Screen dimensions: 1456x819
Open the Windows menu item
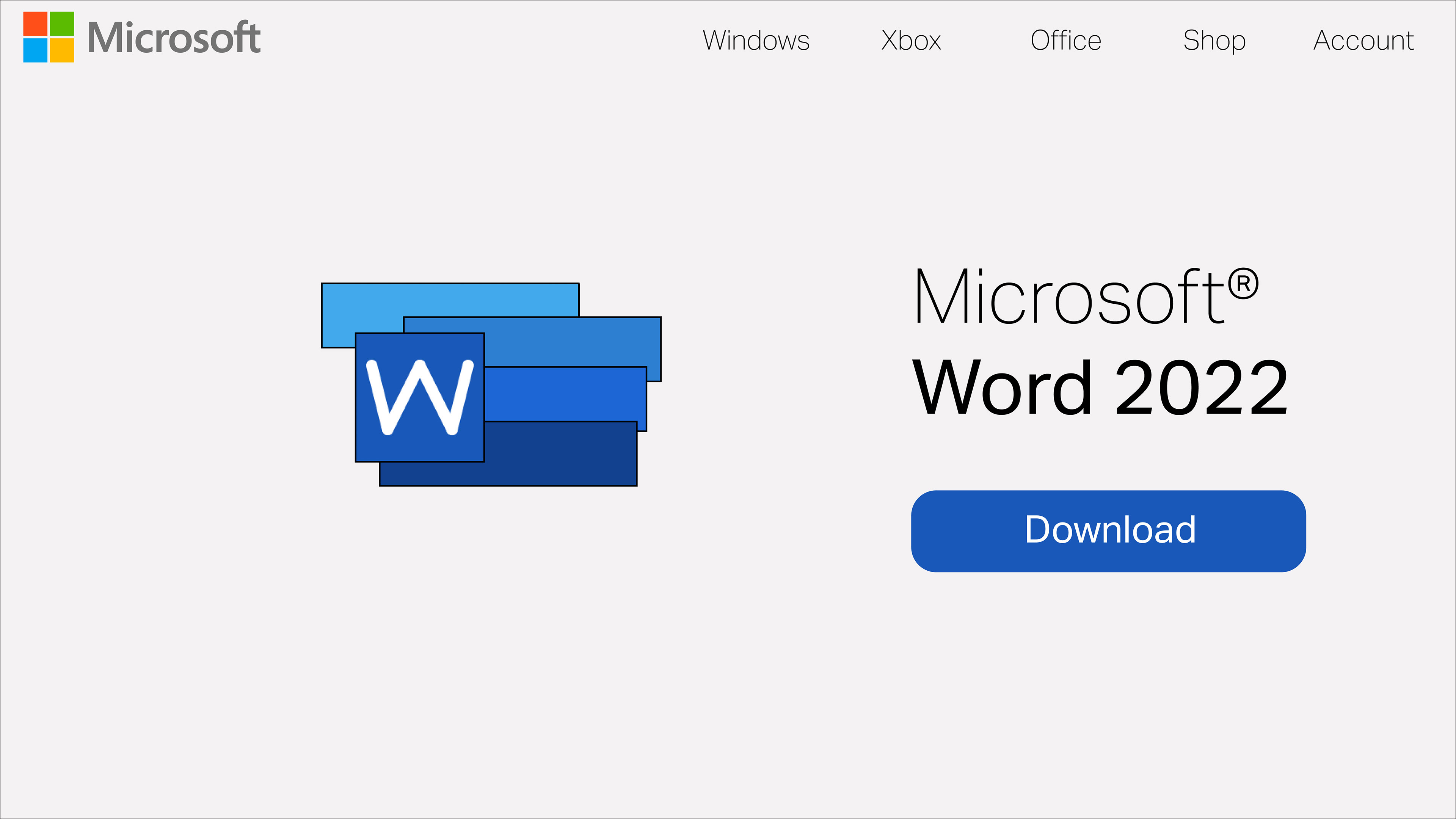(x=756, y=41)
